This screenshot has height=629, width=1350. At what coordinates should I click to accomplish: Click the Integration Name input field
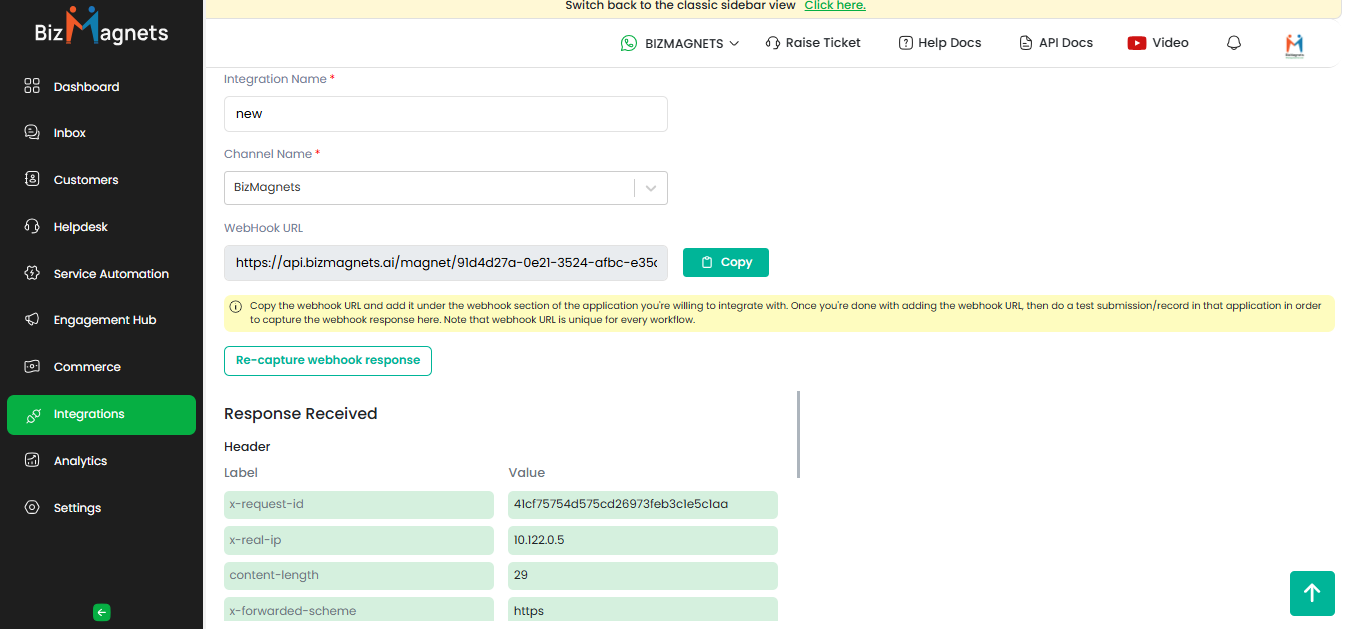pos(445,114)
